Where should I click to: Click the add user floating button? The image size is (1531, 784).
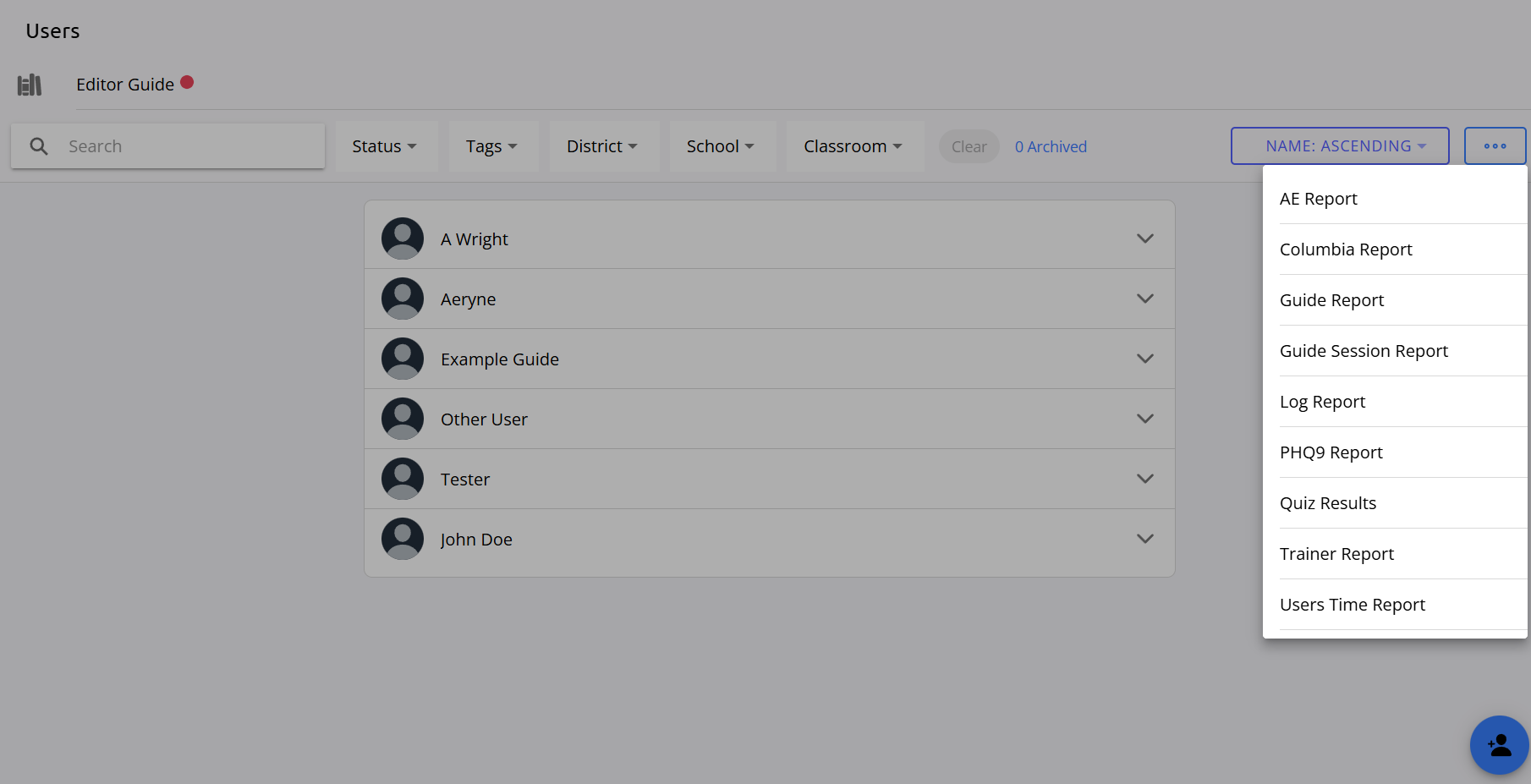point(1499,745)
